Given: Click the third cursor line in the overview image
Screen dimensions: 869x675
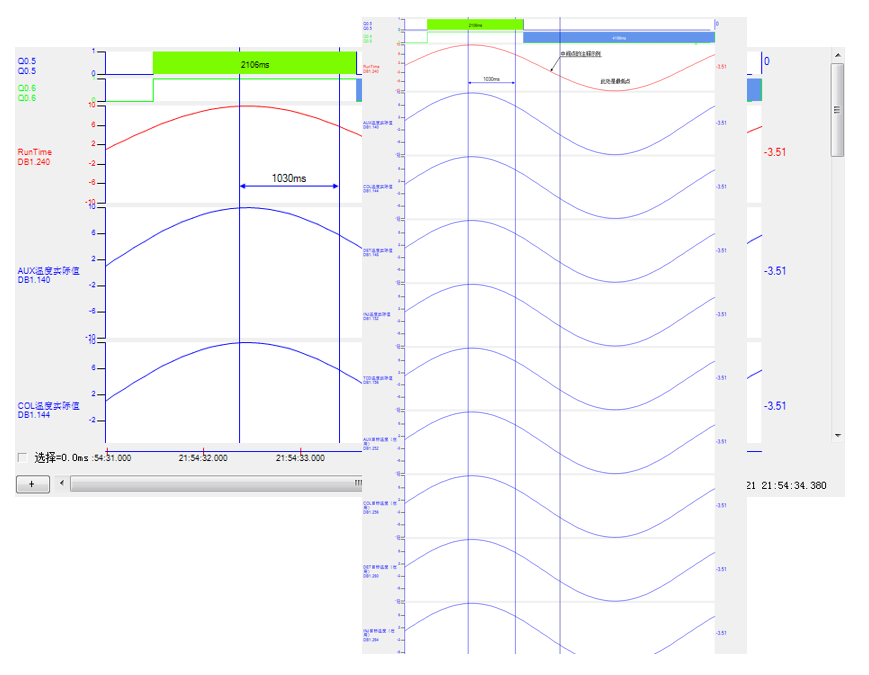Looking at the screenshot, I should pyautogui.click(x=560, y=333).
